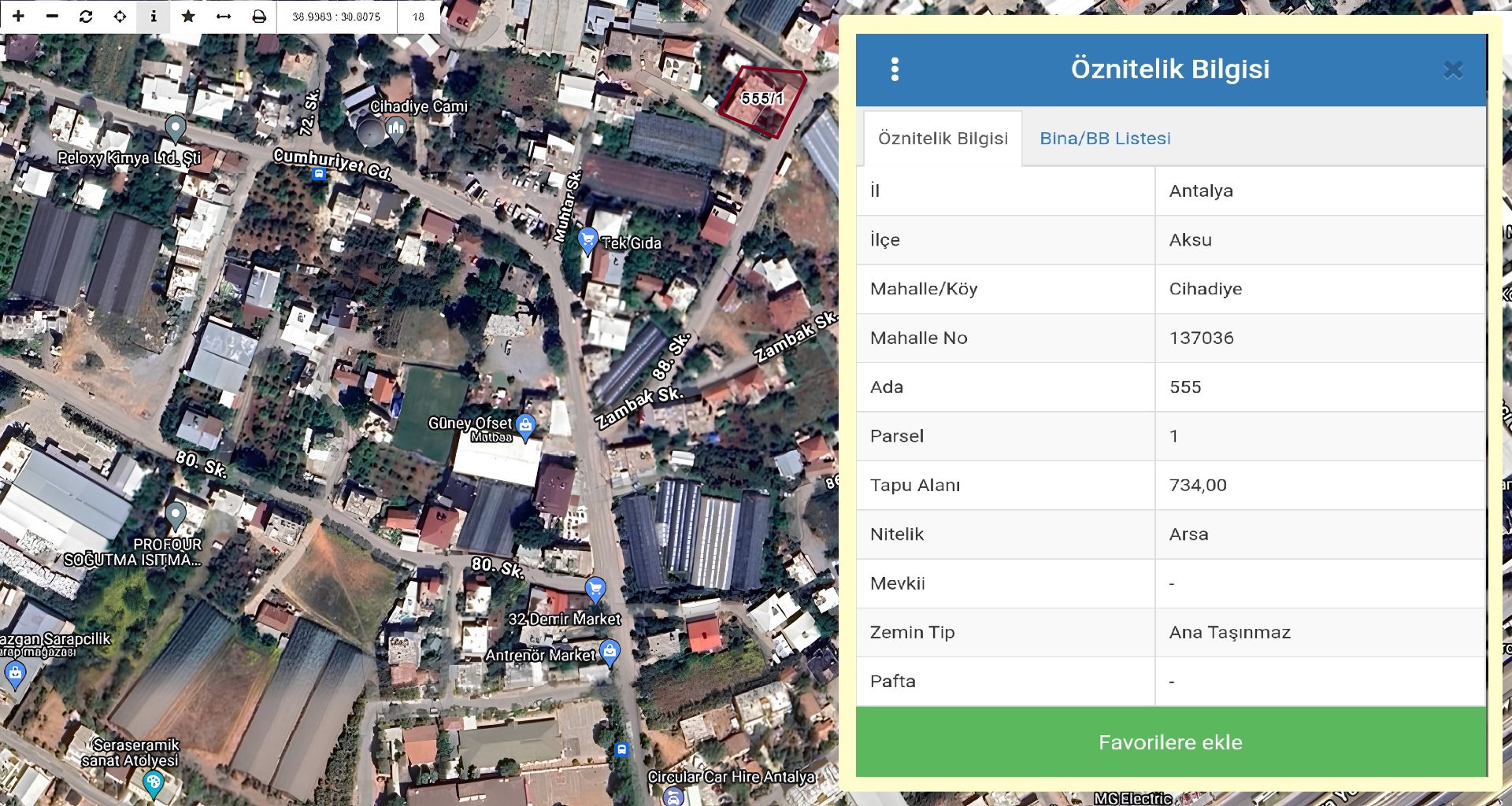Click the 555/1 parcel on map

click(762, 100)
